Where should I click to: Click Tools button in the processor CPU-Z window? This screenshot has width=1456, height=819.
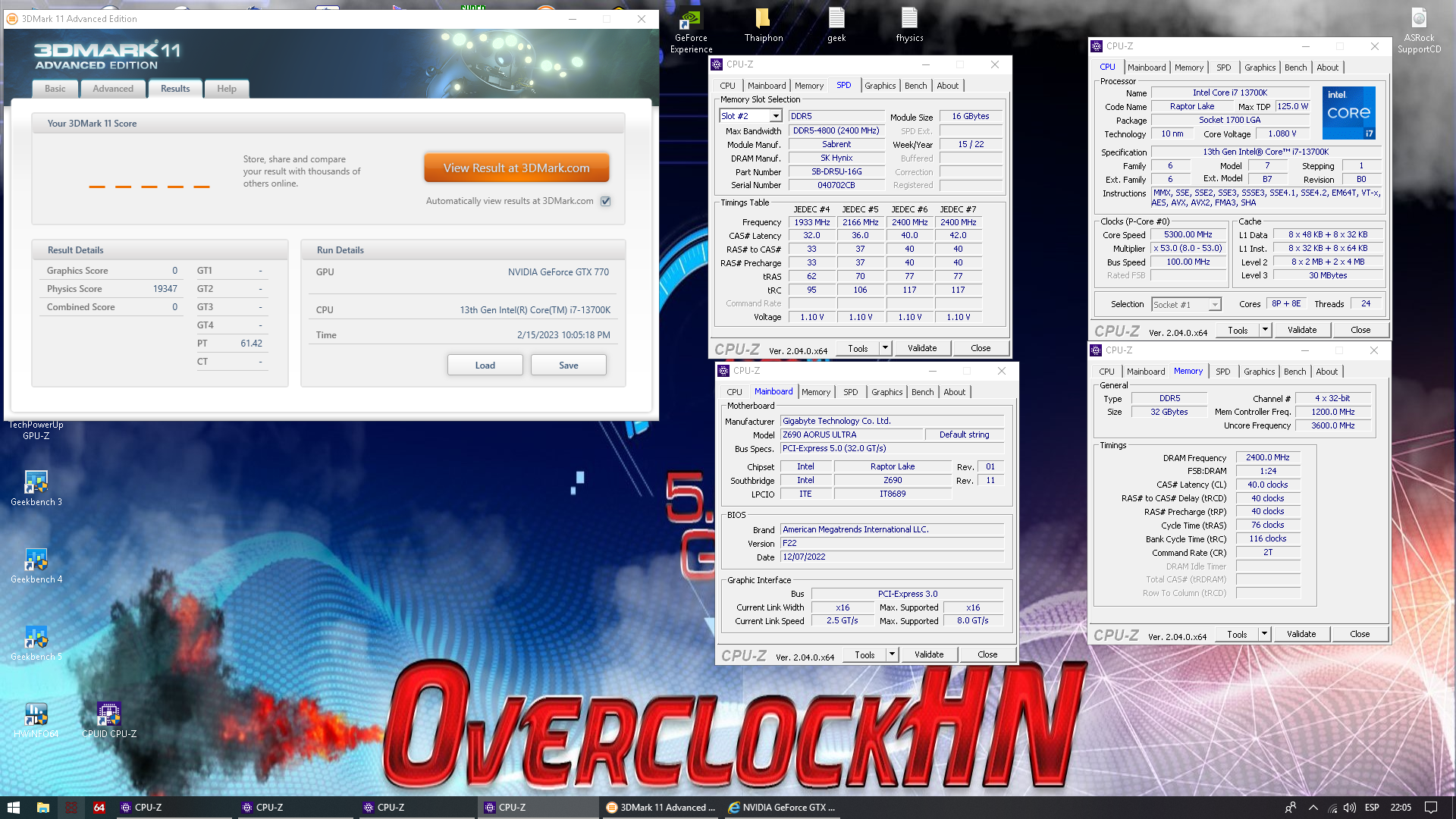click(x=1238, y=330)
